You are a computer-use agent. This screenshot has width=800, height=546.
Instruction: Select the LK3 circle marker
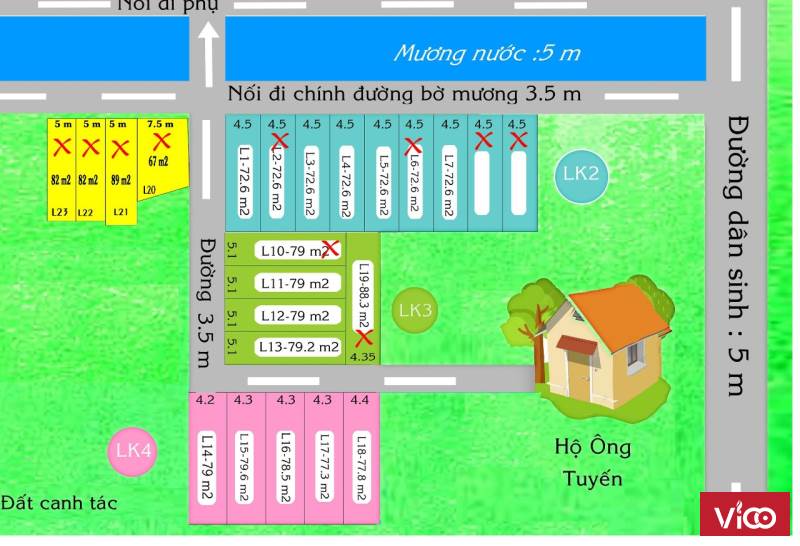point(414,311)
